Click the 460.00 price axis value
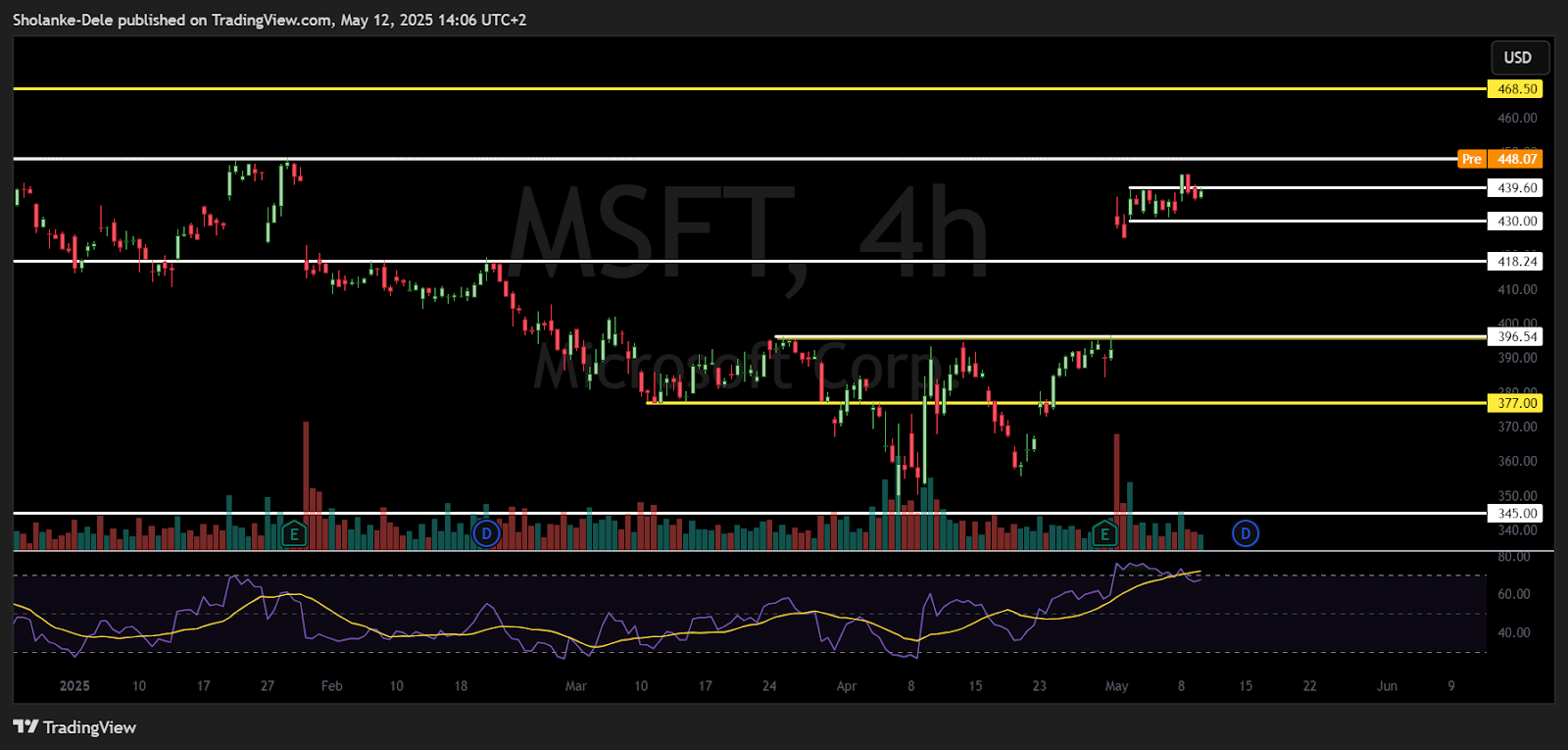Viewport: 1568px width, 750px height. tap(1517, 118)
